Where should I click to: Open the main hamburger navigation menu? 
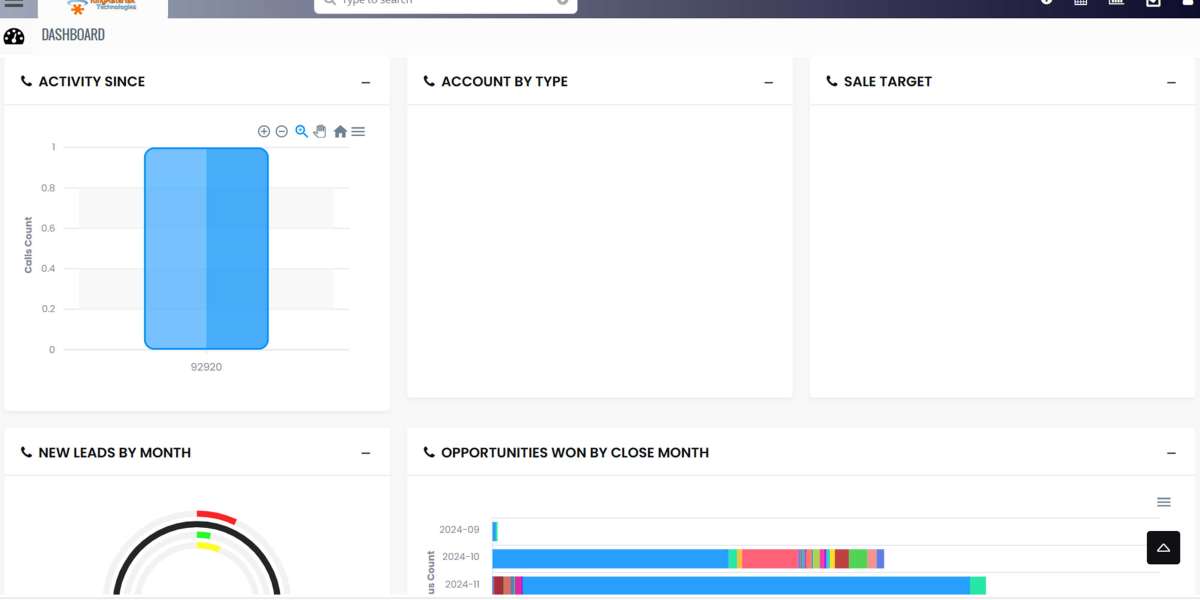pos(13,3)
